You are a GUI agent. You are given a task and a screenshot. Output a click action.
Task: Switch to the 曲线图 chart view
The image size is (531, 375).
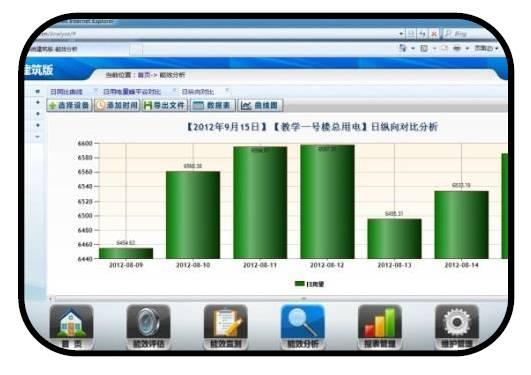pos(260,105)
